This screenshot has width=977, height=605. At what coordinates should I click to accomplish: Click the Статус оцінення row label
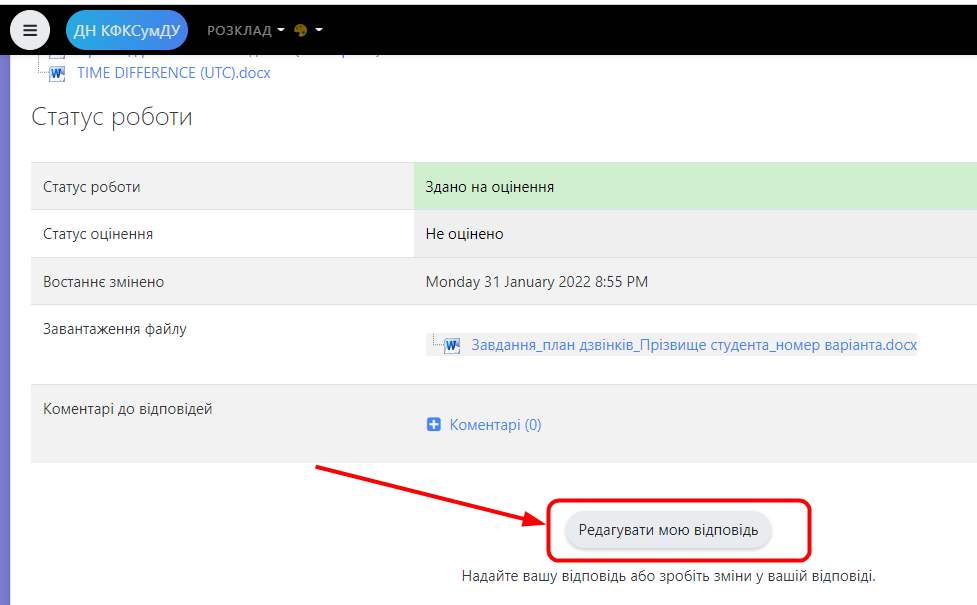[x=98, y=233]
